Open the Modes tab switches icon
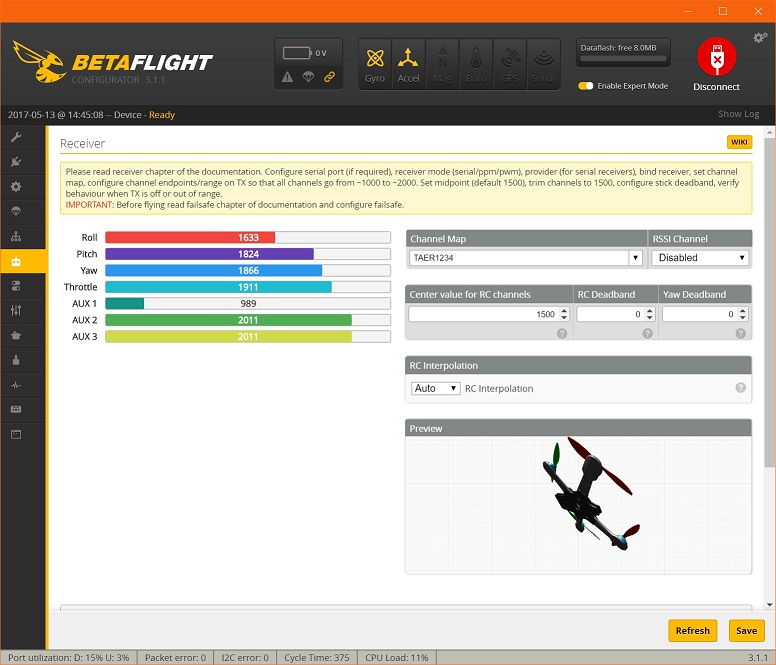776x665 pixels. 16,285
